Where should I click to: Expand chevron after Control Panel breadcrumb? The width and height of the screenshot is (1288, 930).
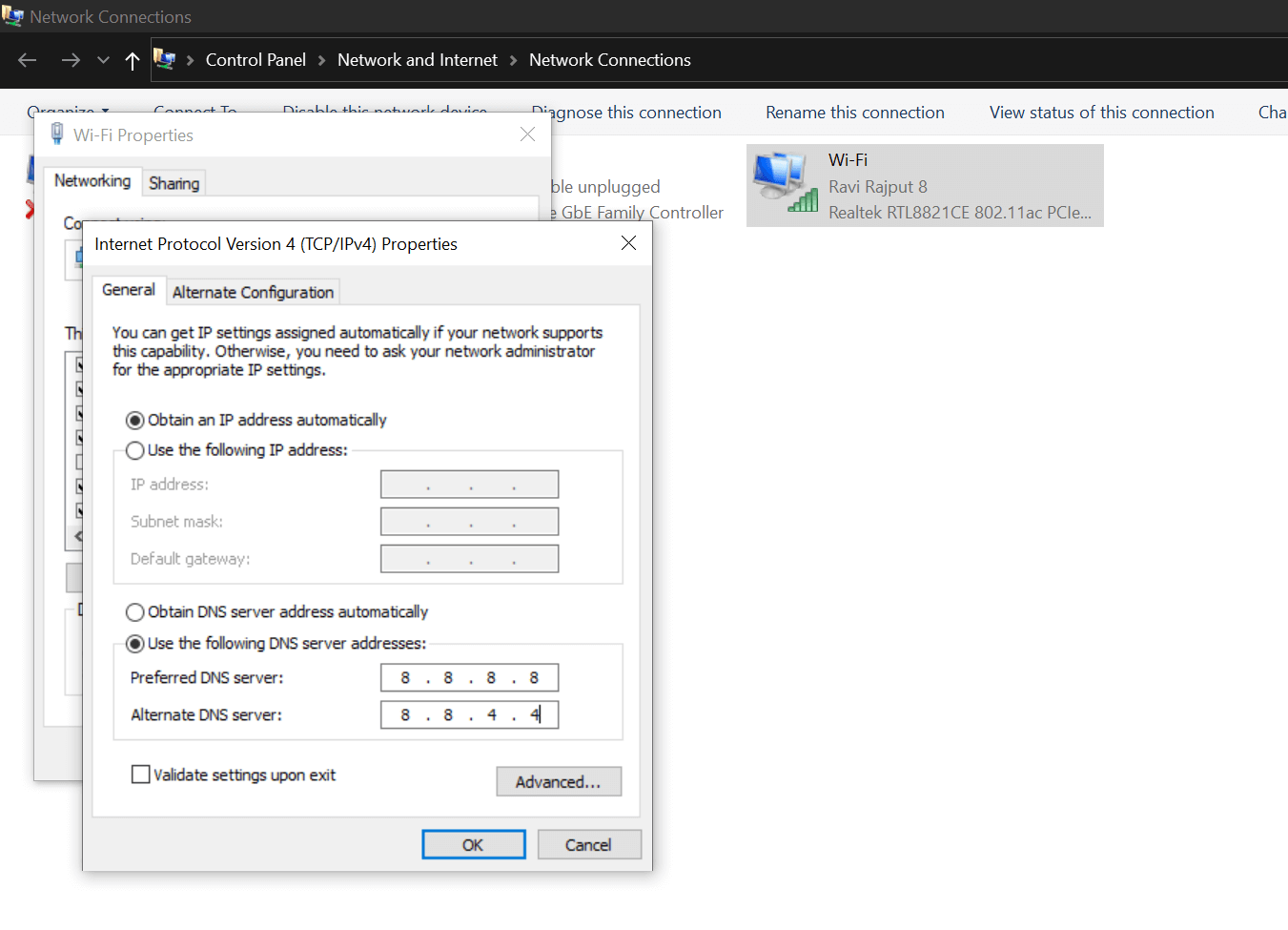[x=321, y=60]
